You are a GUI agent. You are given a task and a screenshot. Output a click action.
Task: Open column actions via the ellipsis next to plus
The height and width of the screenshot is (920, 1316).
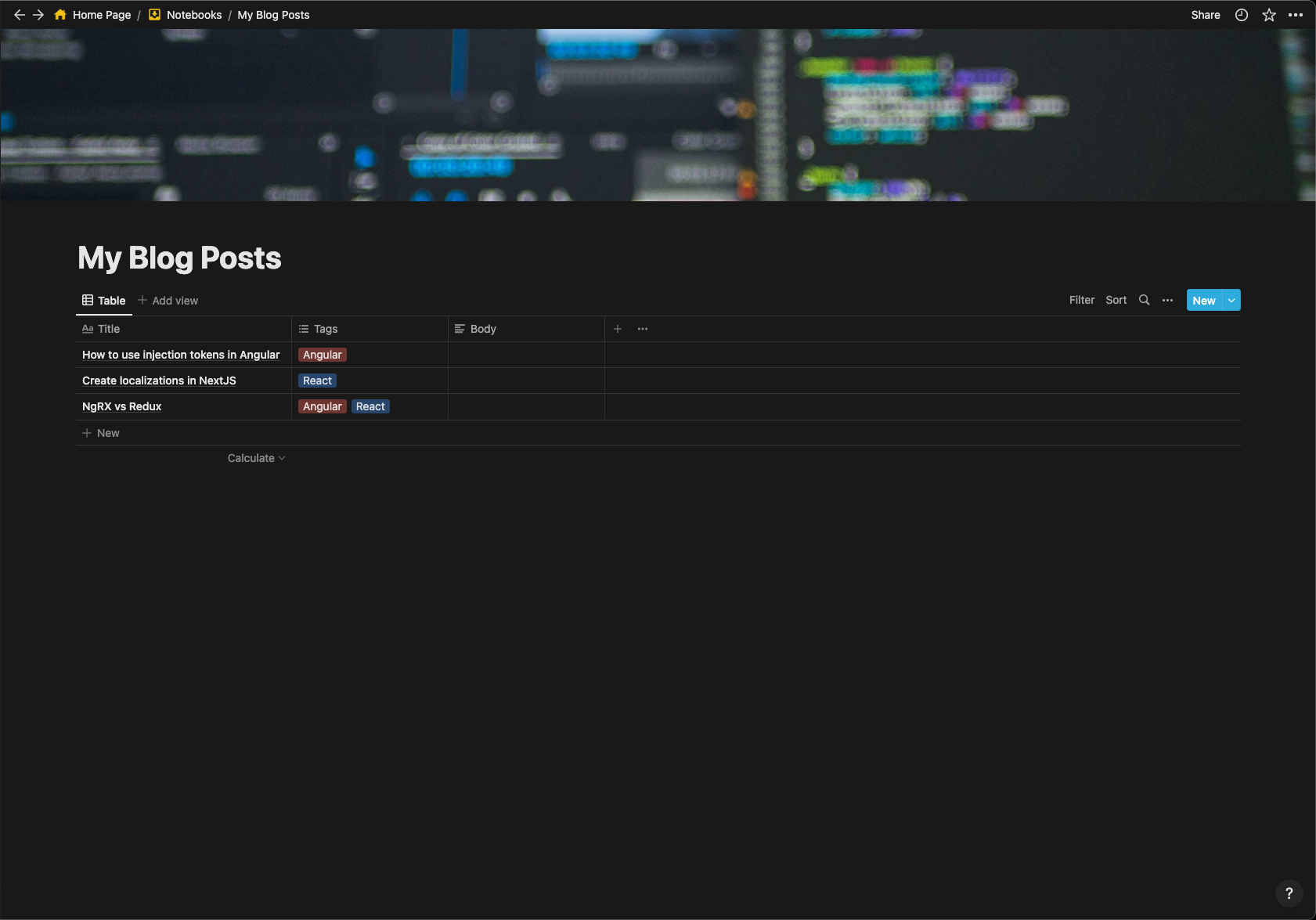click(x=642, y=329)
